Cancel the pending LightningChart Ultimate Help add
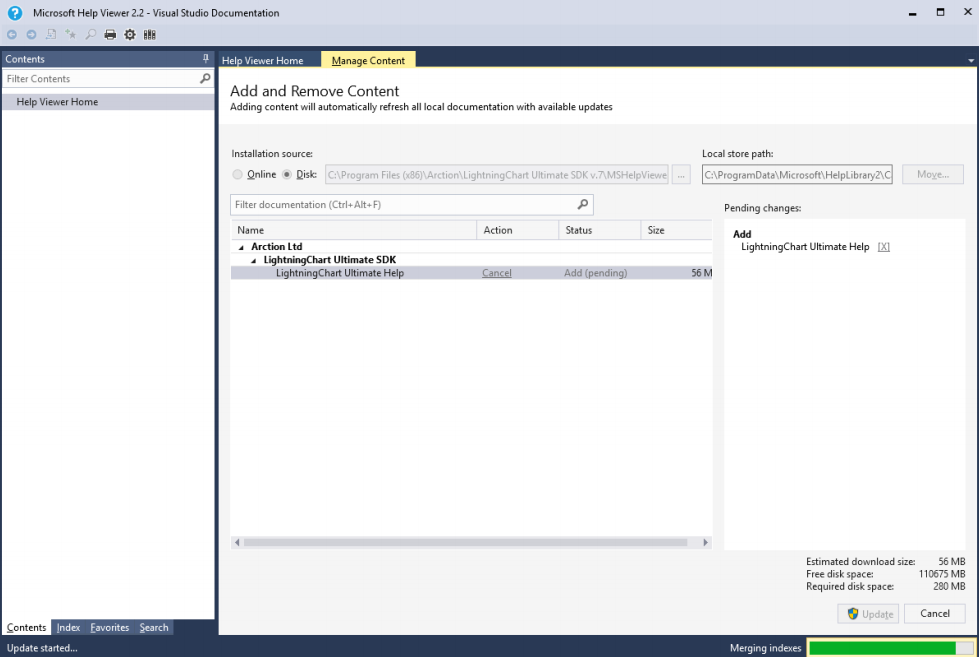The width and height of the screenshot is (979, 657). click(496, 272)
